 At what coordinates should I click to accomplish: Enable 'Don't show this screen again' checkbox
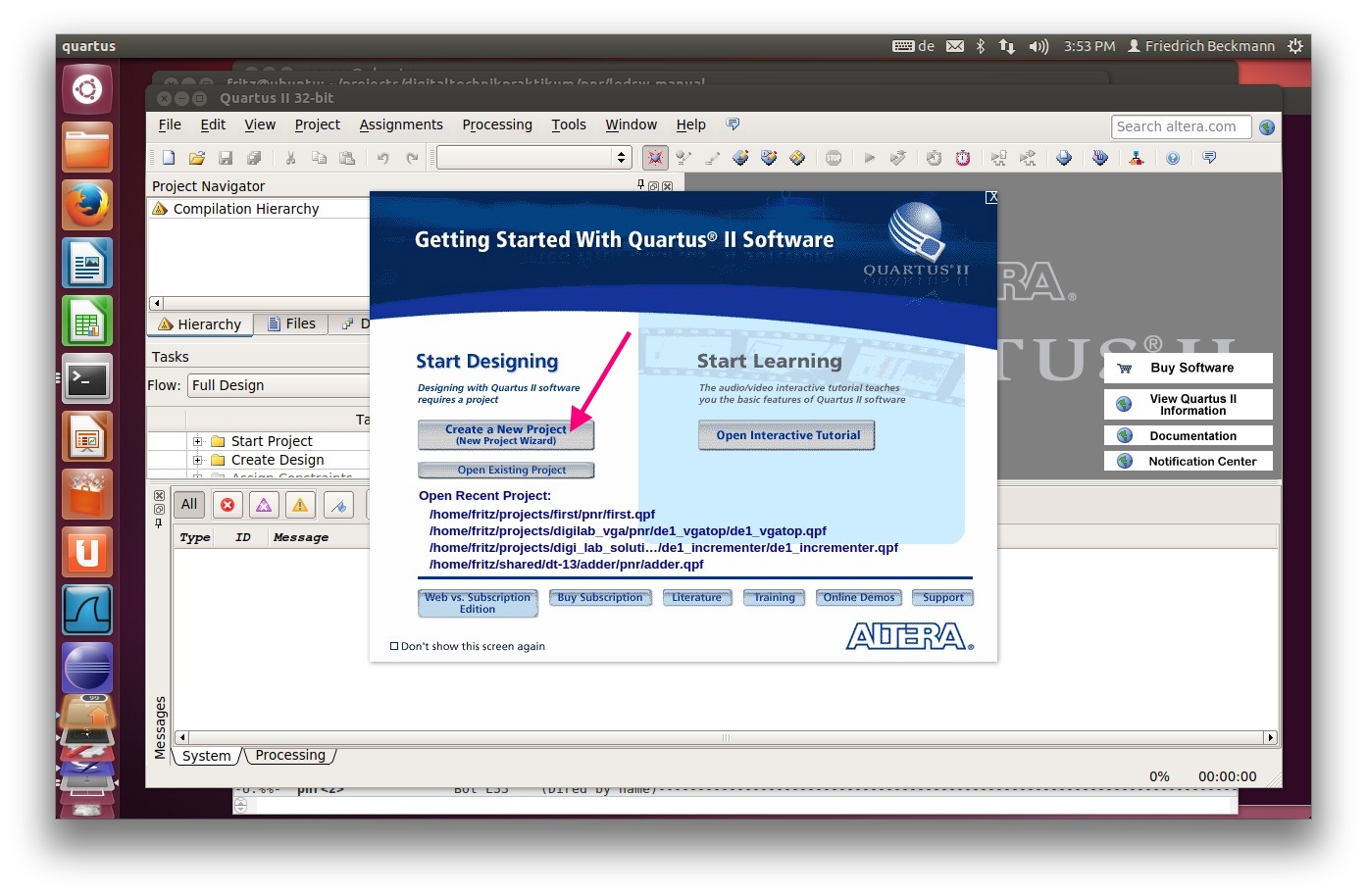click(x=394, y=646)
